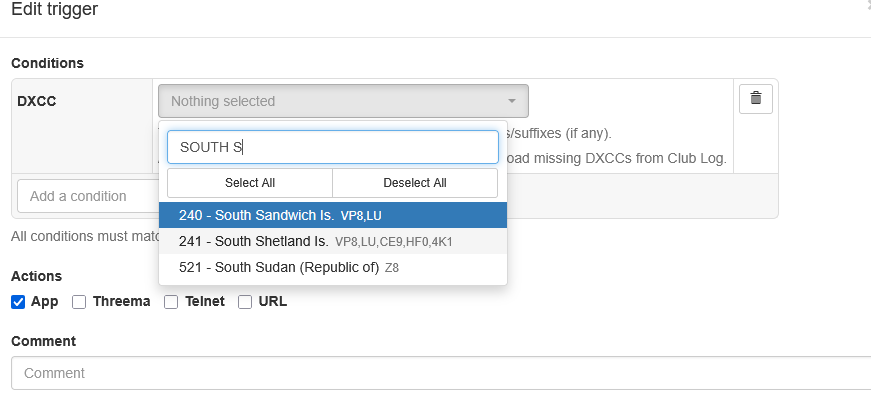Image resolution: width=871 pixels, height=411 pixels.
Task: Click the Conditions section heading
Action: (x=47, y=63)
